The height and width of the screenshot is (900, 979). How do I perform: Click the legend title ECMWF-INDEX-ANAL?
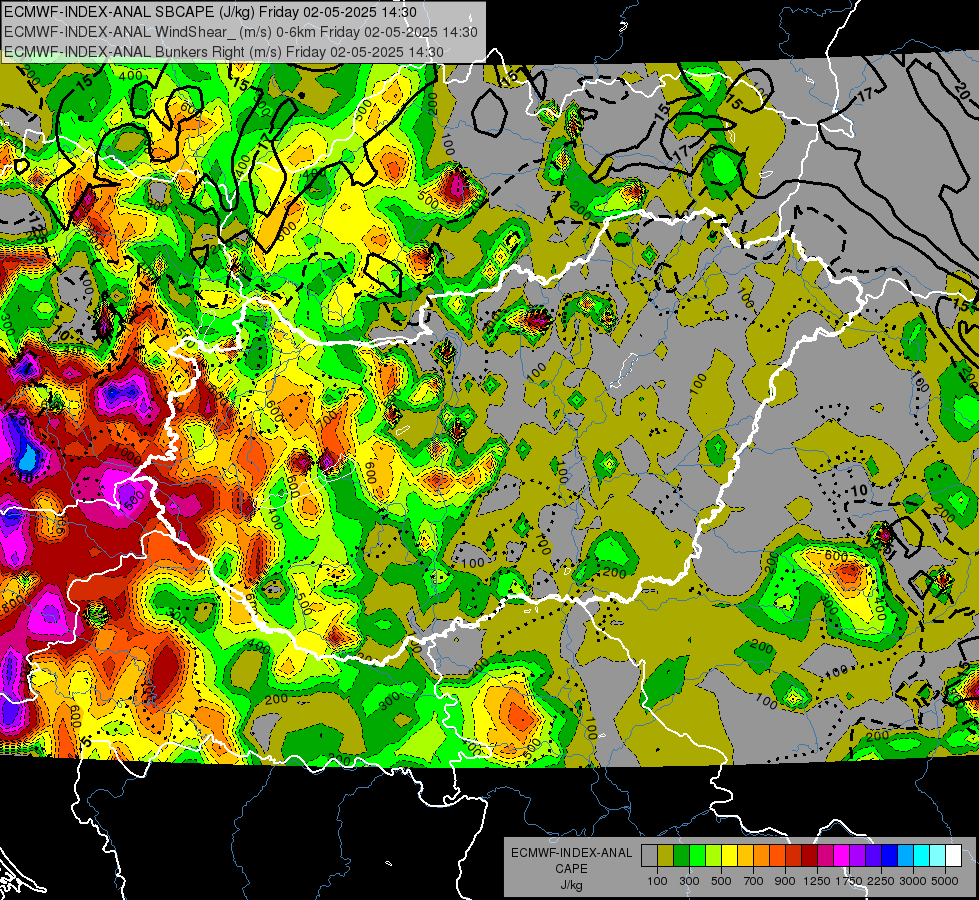pos(571,853)
